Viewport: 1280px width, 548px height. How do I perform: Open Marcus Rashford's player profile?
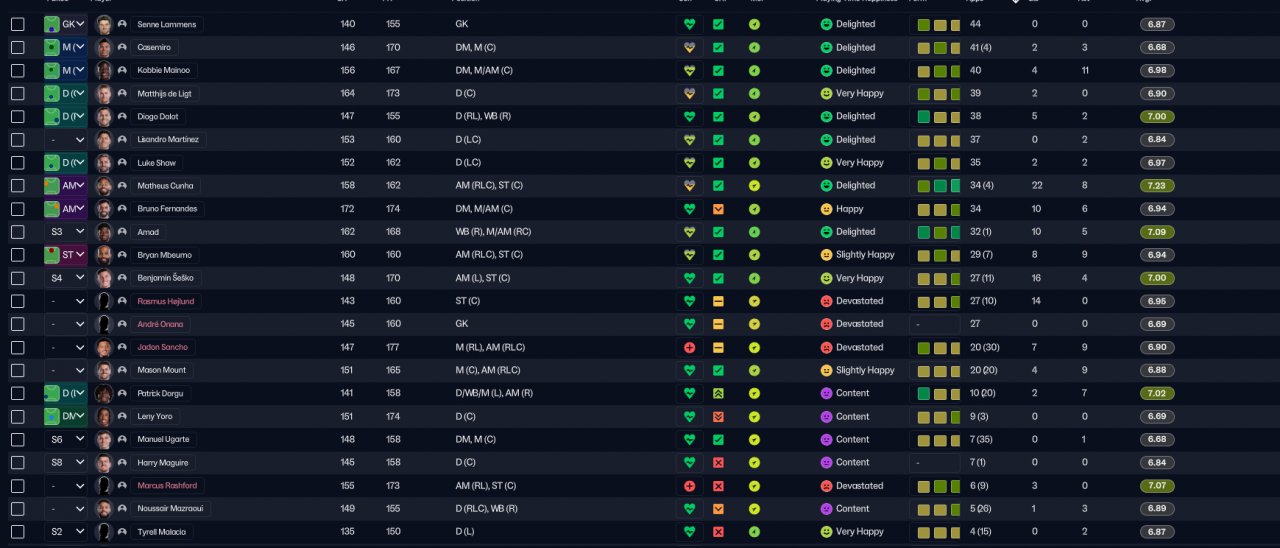click(x=167, y=486)
